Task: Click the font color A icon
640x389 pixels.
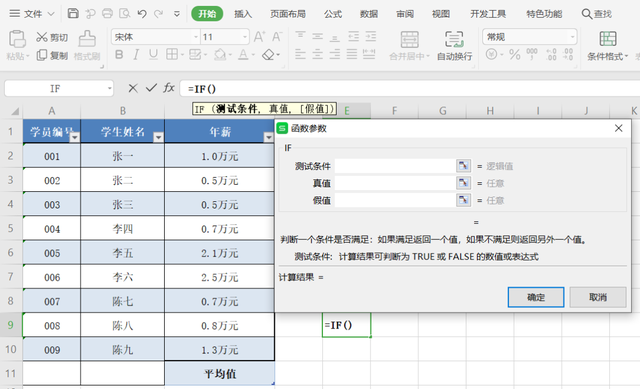Action: (243, 54)
